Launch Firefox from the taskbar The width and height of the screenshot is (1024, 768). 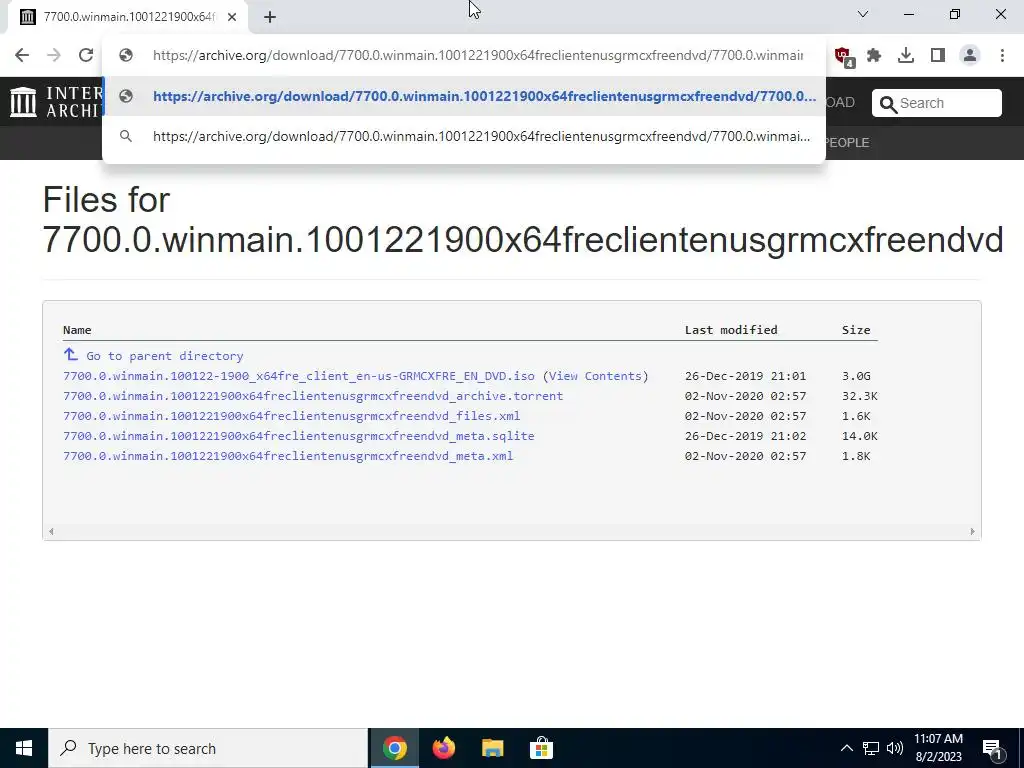click(443, 748)
